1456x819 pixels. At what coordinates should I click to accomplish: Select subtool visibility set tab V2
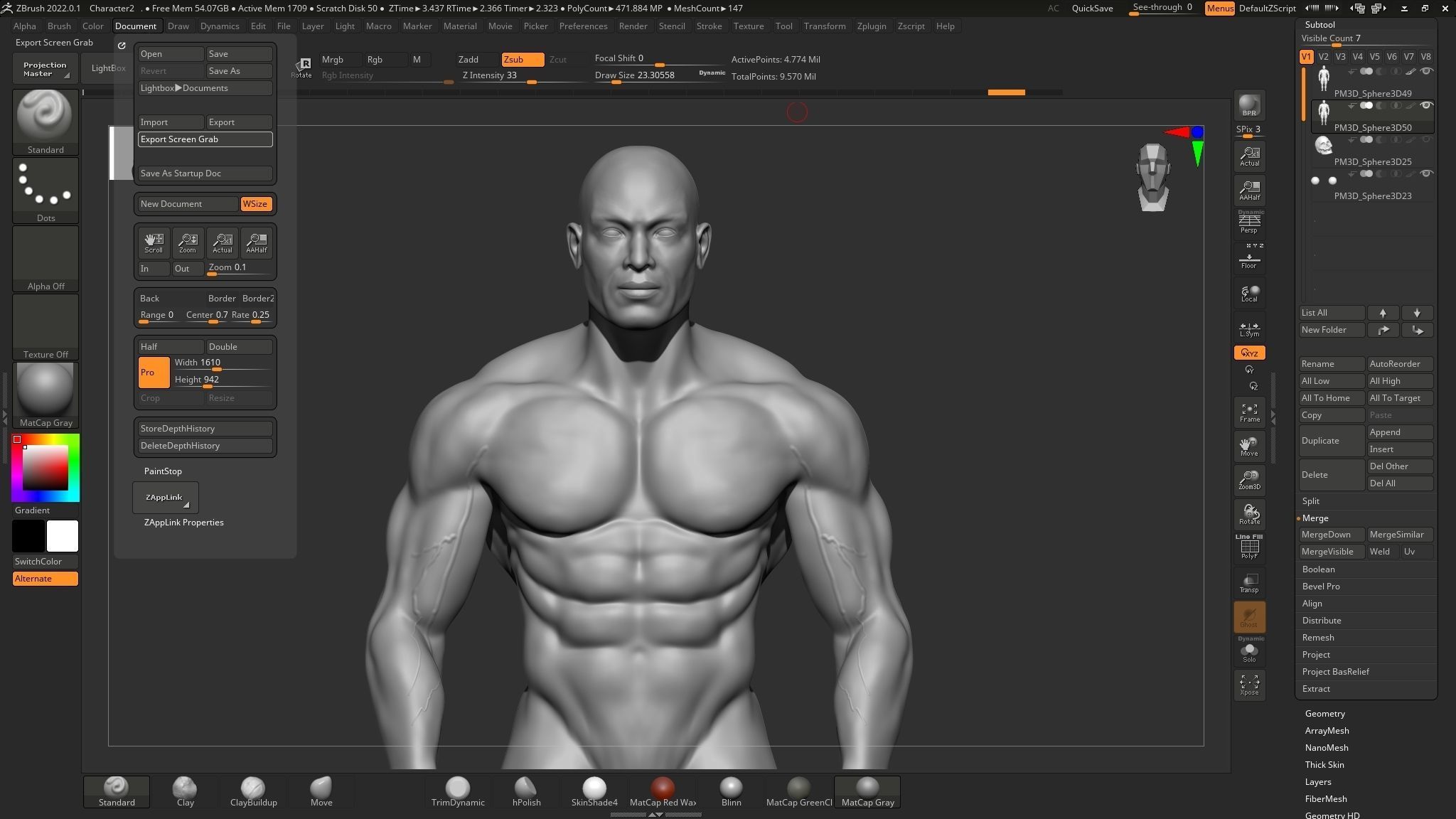click(1323, 57)
